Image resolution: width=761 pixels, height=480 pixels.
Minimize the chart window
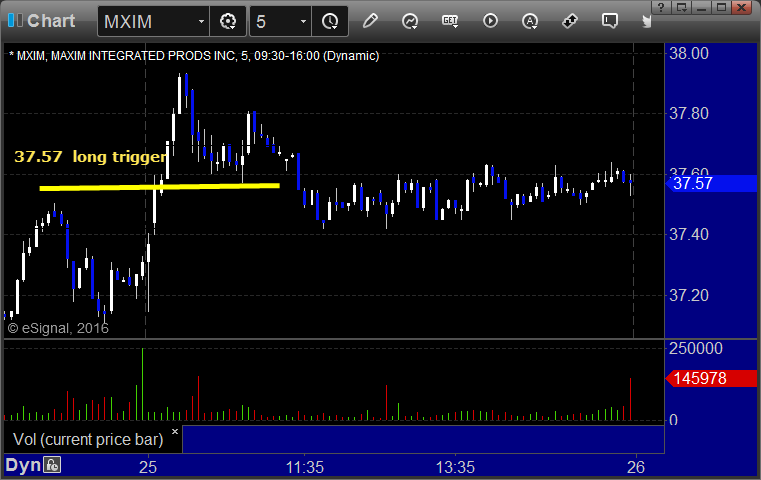702,7
